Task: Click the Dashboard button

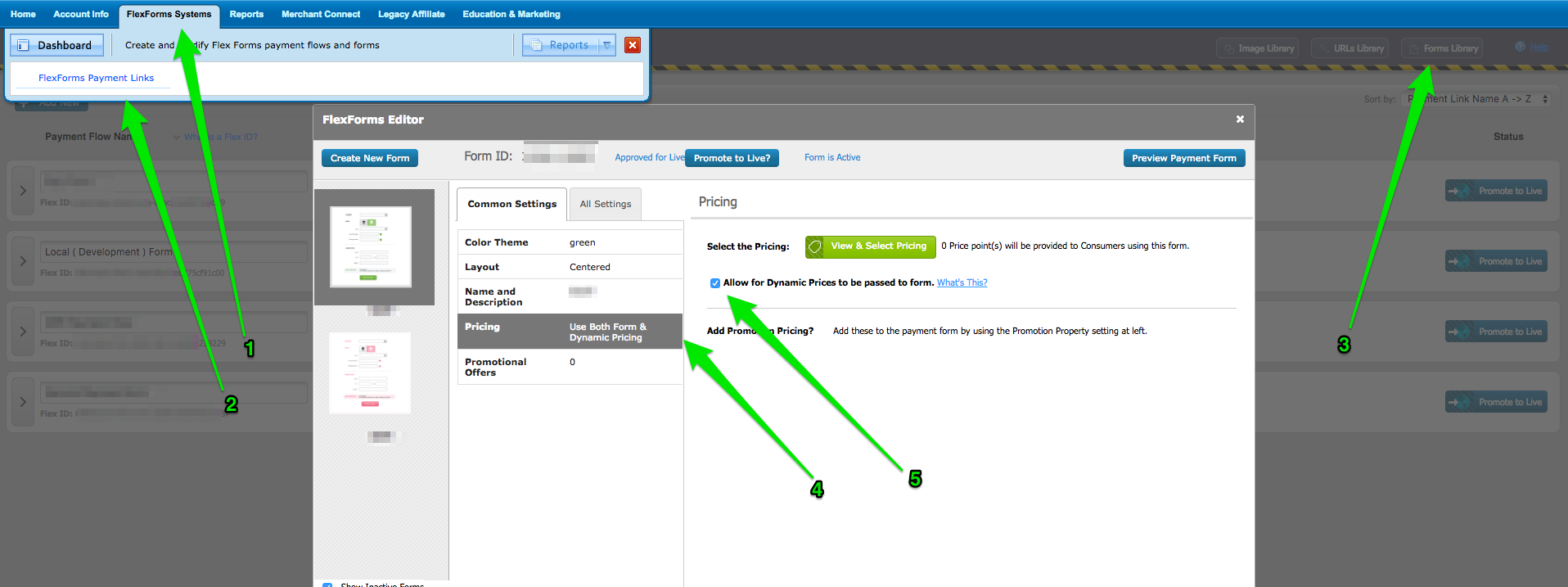Action: click(57, 45)
